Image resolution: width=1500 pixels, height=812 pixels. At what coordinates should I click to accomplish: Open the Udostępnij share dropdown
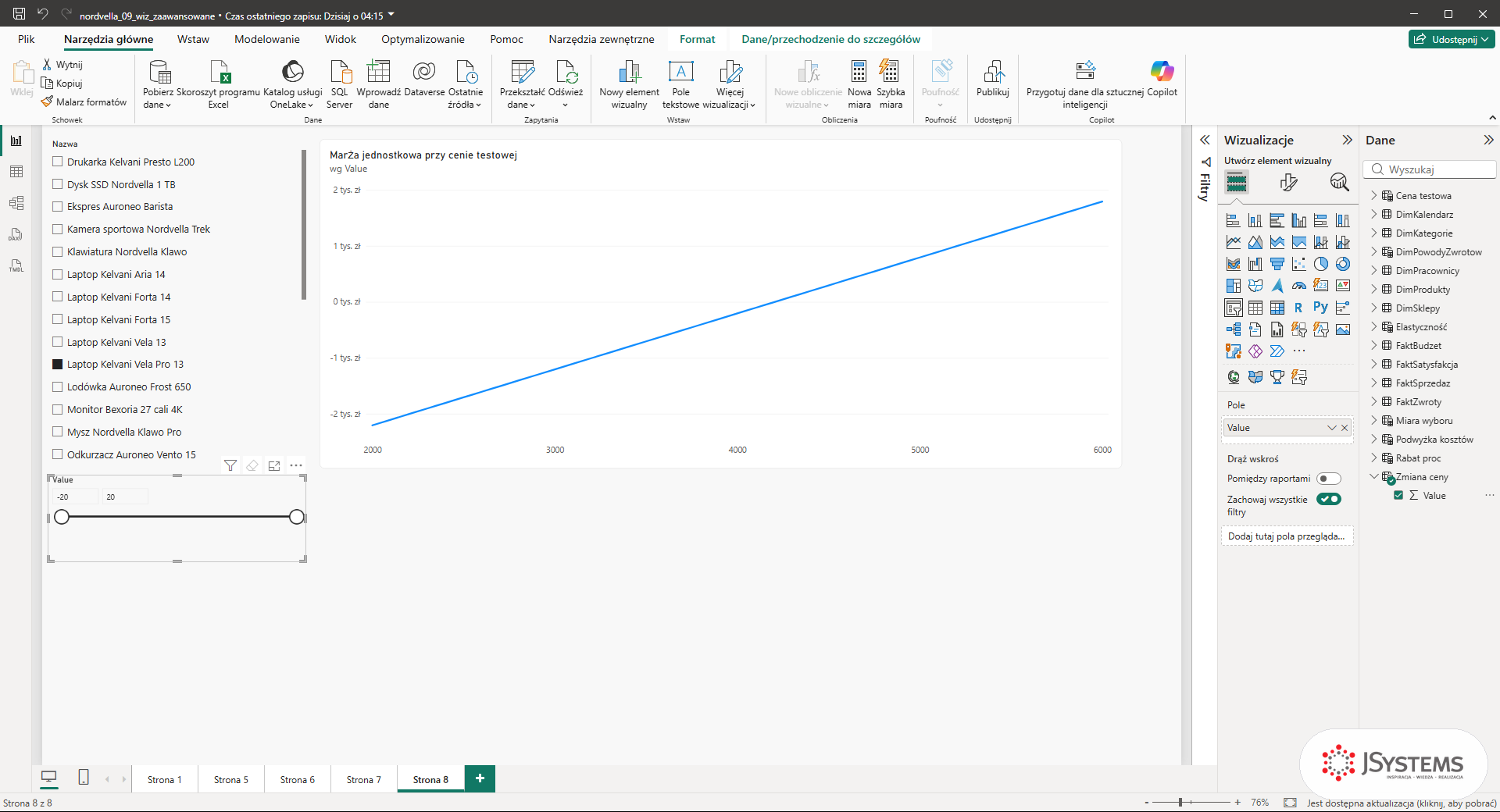click(x=1452, y=39)
